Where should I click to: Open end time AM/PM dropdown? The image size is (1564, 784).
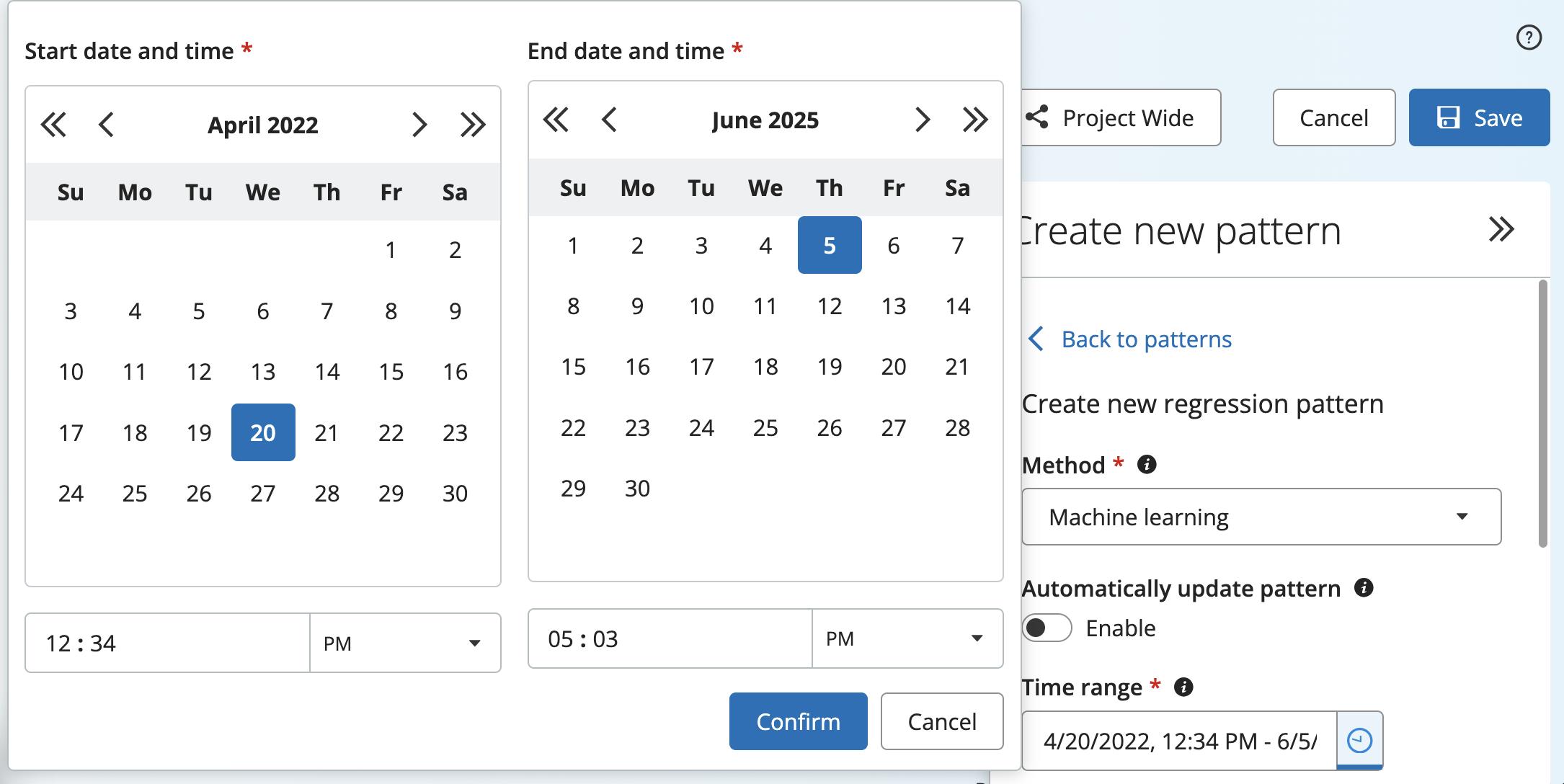[907, 638]
